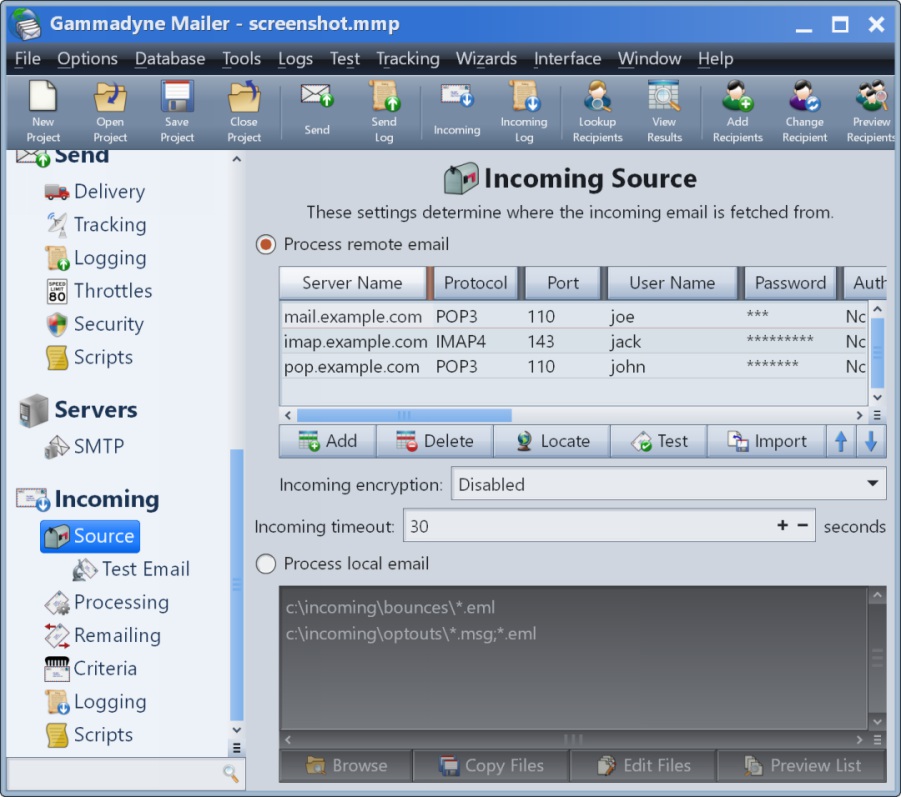
Task: Select the Process remote email option
Action: (x=266, y=244)
